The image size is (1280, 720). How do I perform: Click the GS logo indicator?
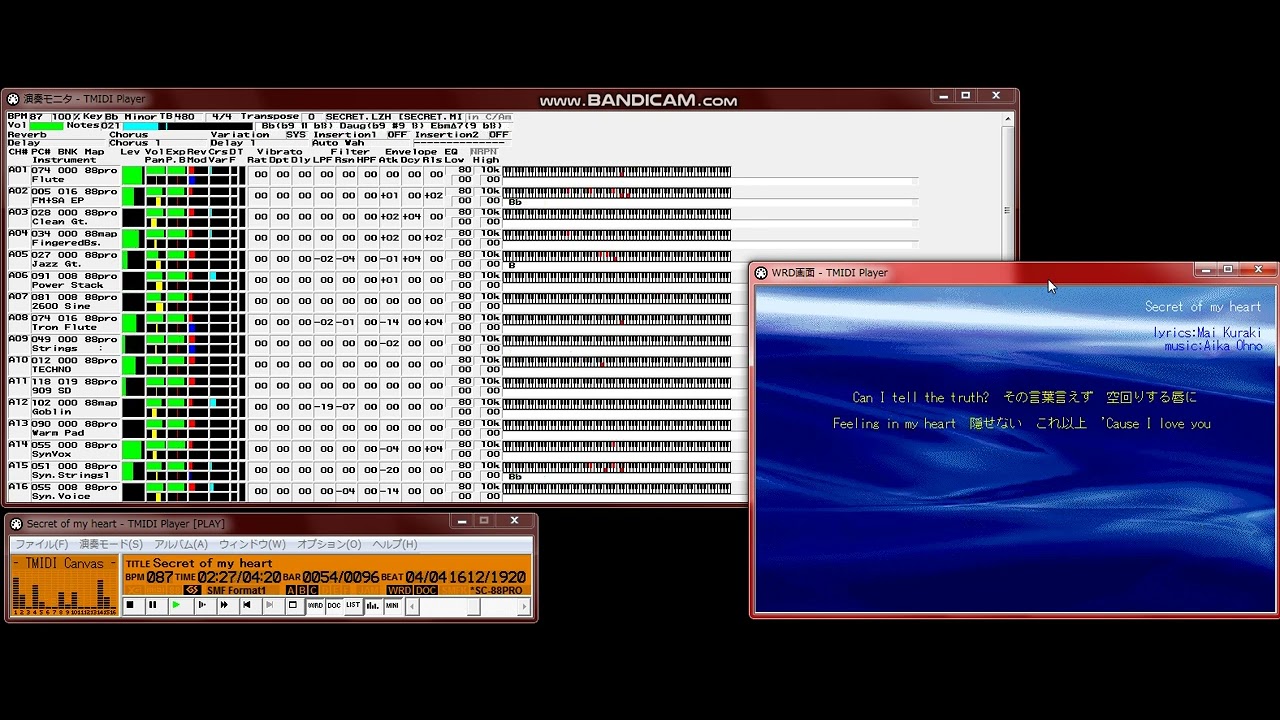192,591
